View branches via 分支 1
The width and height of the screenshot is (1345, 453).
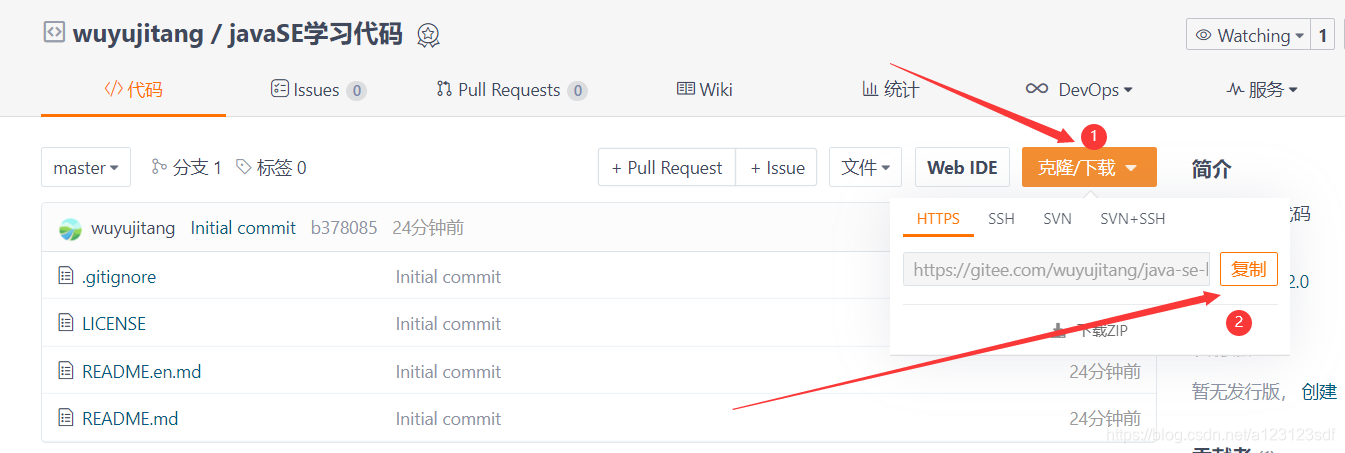[x=186, y=168]
